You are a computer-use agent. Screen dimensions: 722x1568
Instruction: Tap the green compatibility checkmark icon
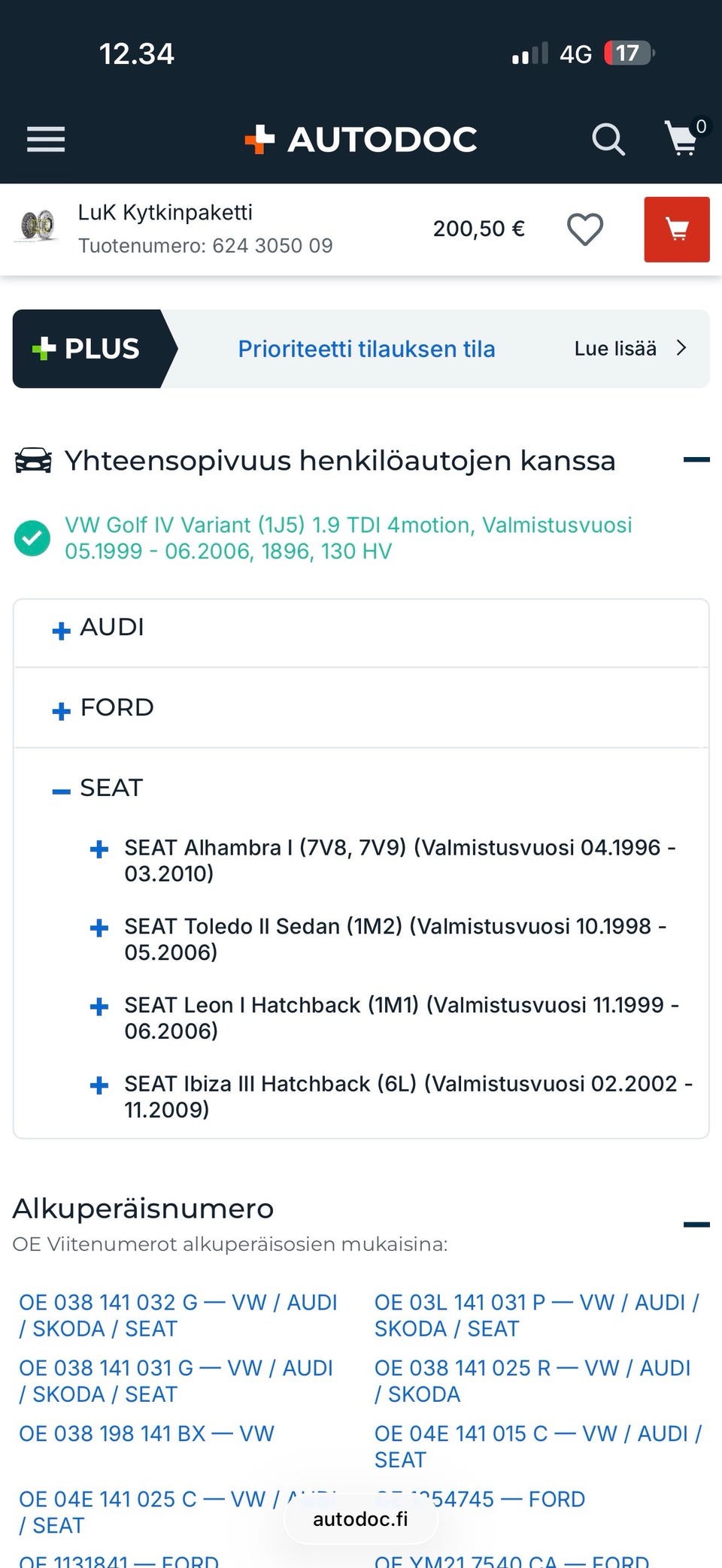pos(32,538)
